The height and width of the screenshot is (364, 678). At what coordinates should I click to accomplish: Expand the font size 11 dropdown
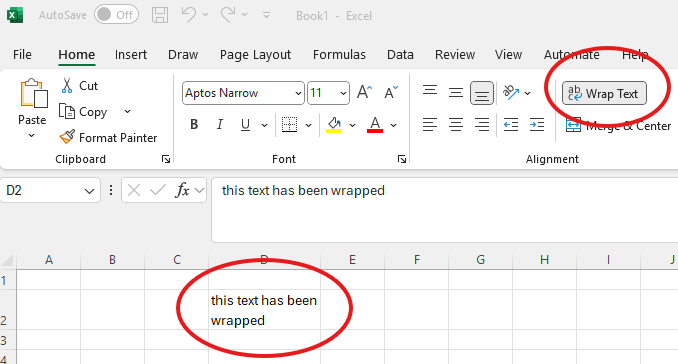[x=343, y=93]
